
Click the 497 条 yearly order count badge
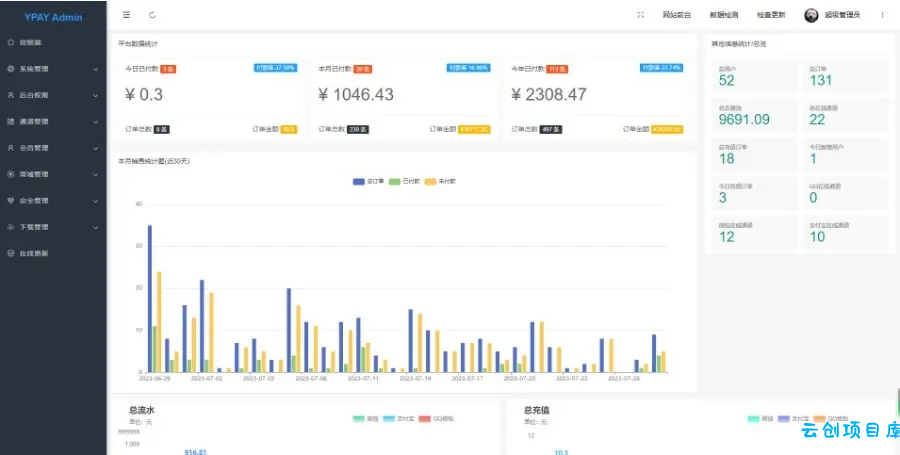tap(551, 130)
